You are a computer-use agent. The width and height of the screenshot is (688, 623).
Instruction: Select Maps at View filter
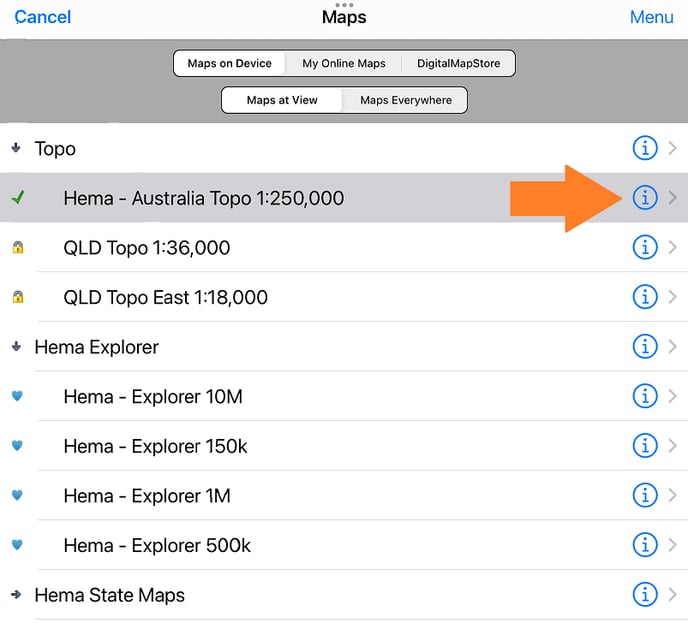click(x=282, y=100)
